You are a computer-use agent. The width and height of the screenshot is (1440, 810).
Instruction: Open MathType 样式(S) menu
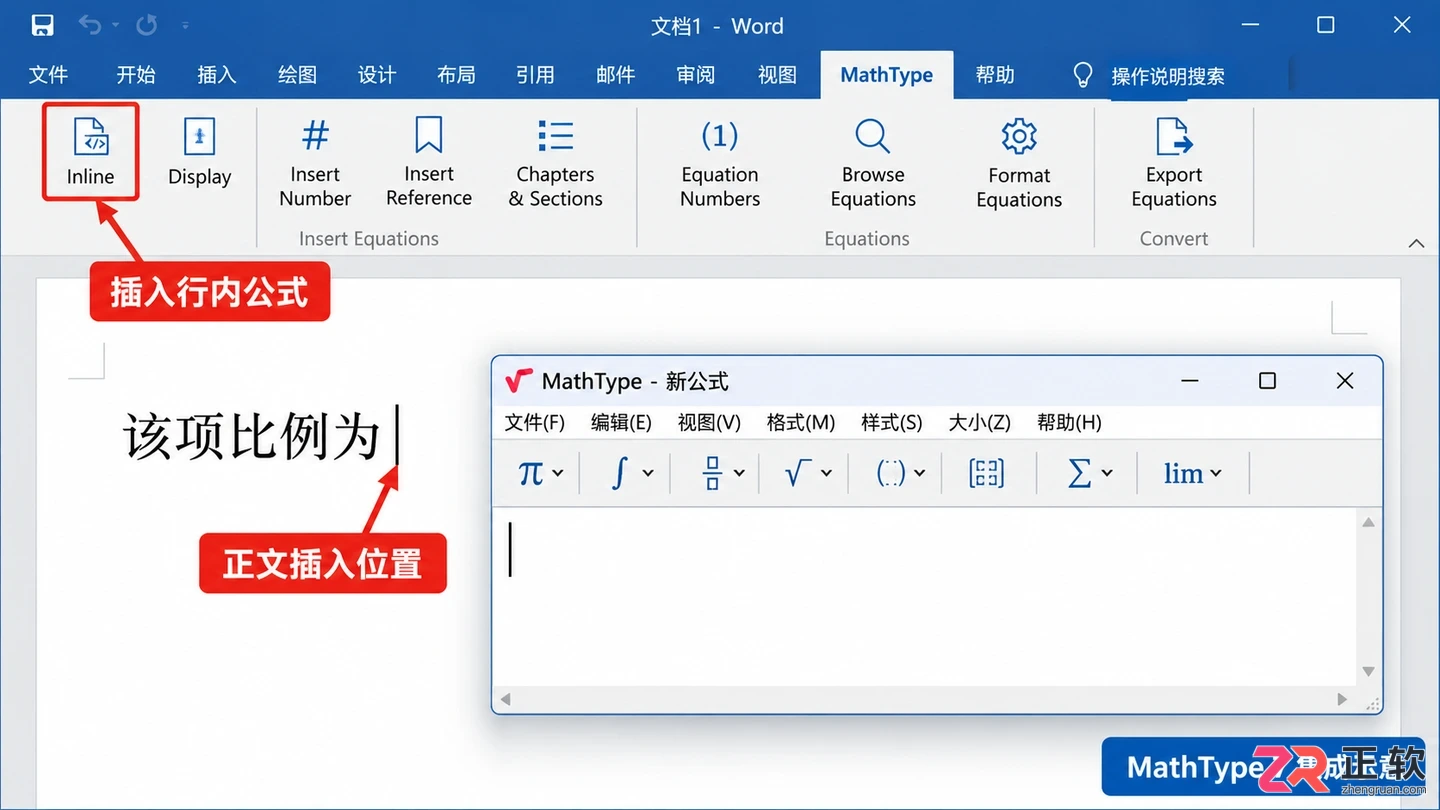point(892,422)
